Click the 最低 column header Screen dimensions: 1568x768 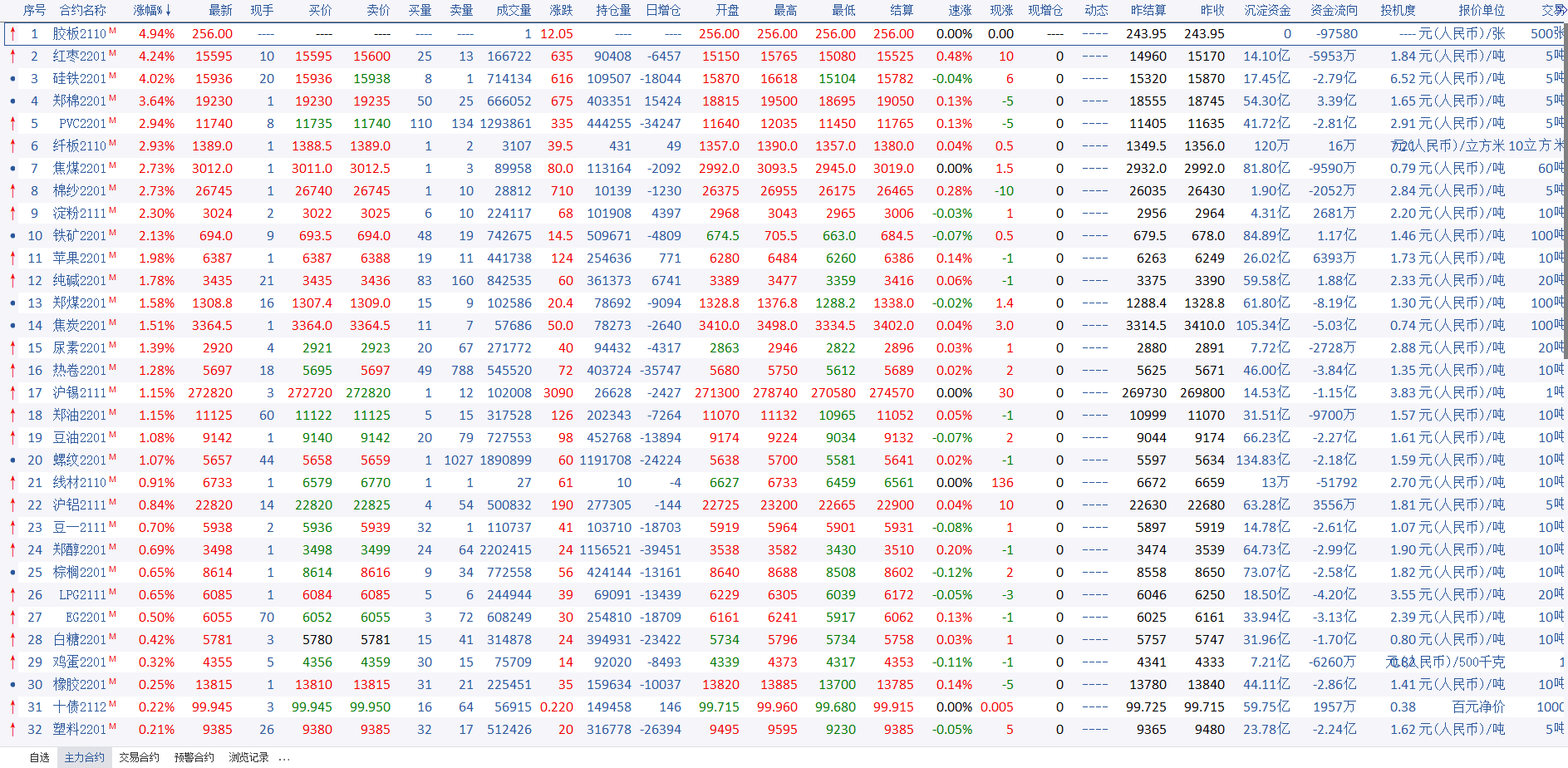843,11
